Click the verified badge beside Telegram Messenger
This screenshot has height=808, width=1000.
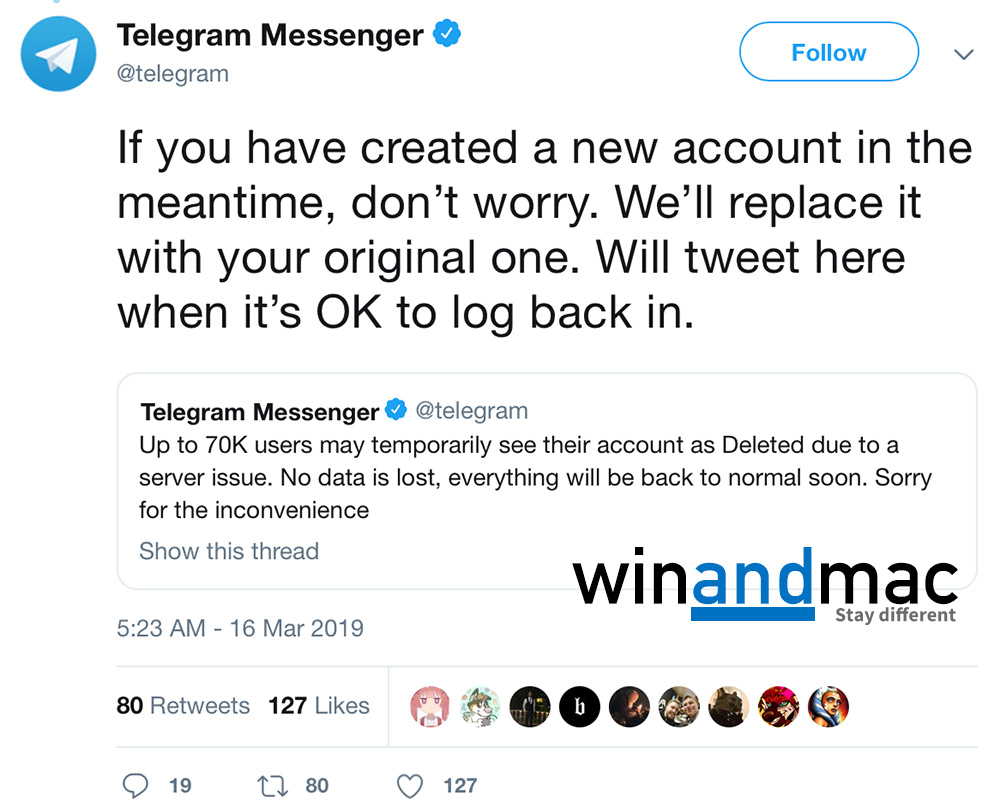[446, 35]
